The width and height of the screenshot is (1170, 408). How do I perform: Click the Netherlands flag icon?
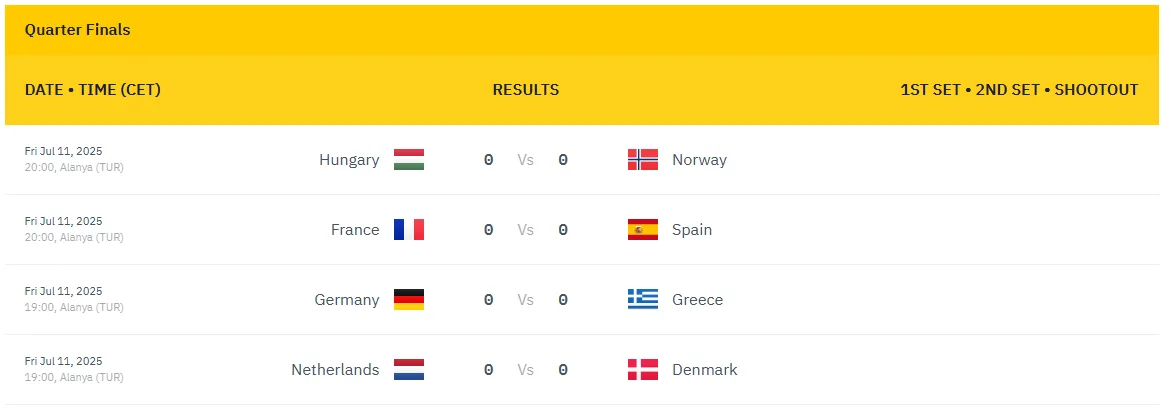click(409, 370)
